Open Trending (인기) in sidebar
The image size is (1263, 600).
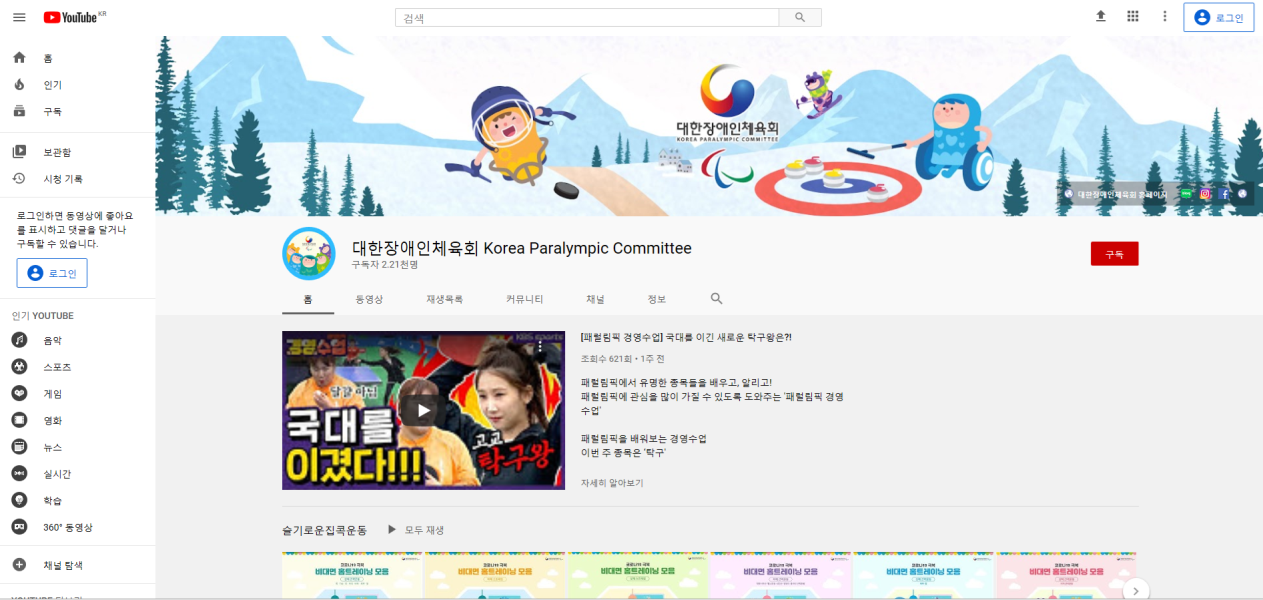[52, 85]
